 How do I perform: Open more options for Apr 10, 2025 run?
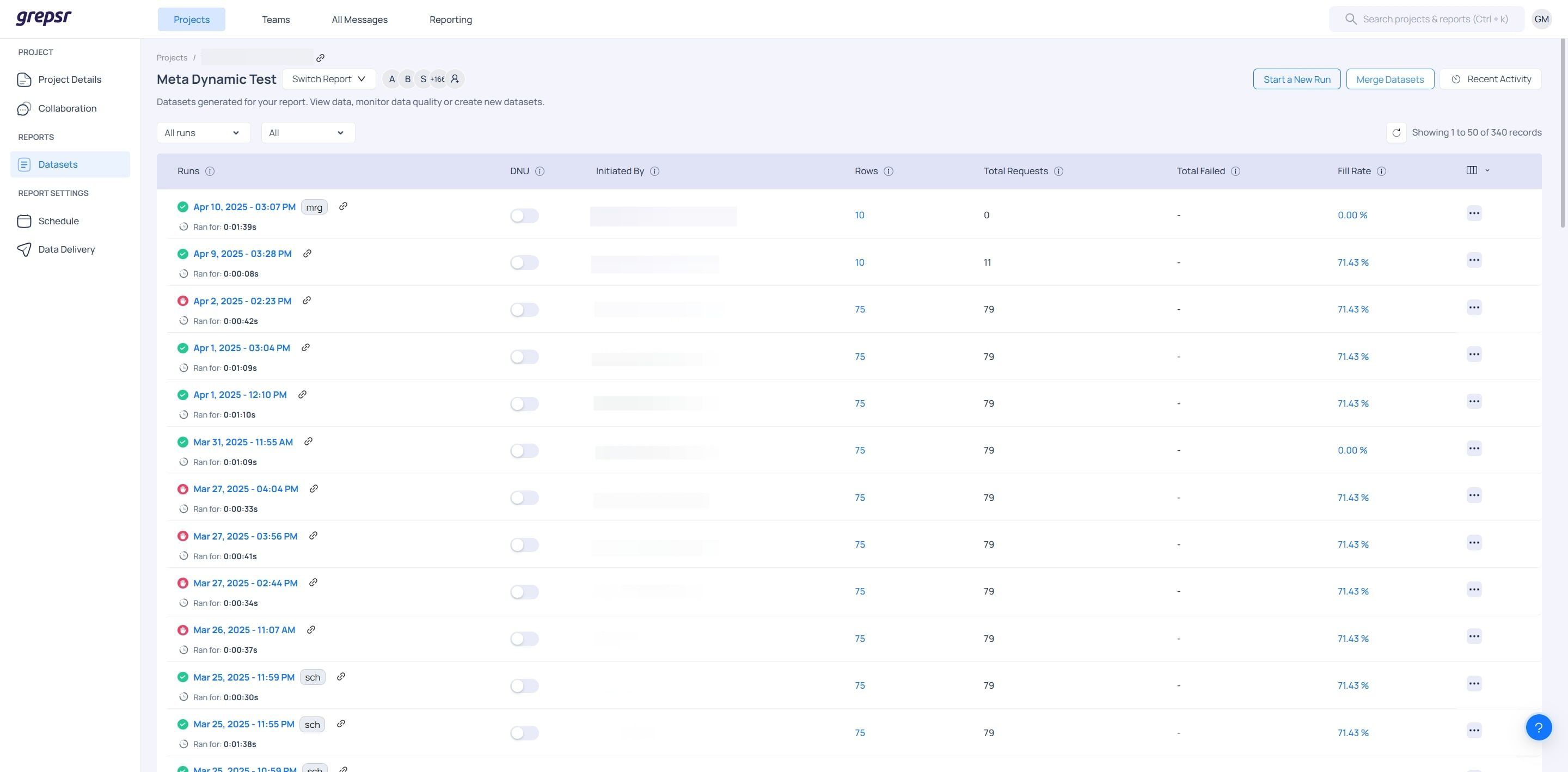point(1474,213)
